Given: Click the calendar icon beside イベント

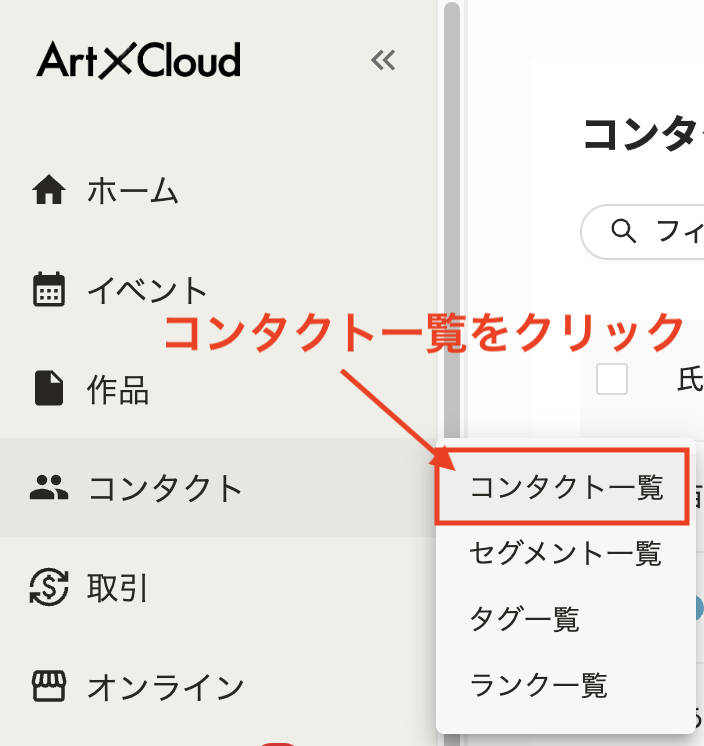Looking at the screenshot, I should (x=49, y=289).
